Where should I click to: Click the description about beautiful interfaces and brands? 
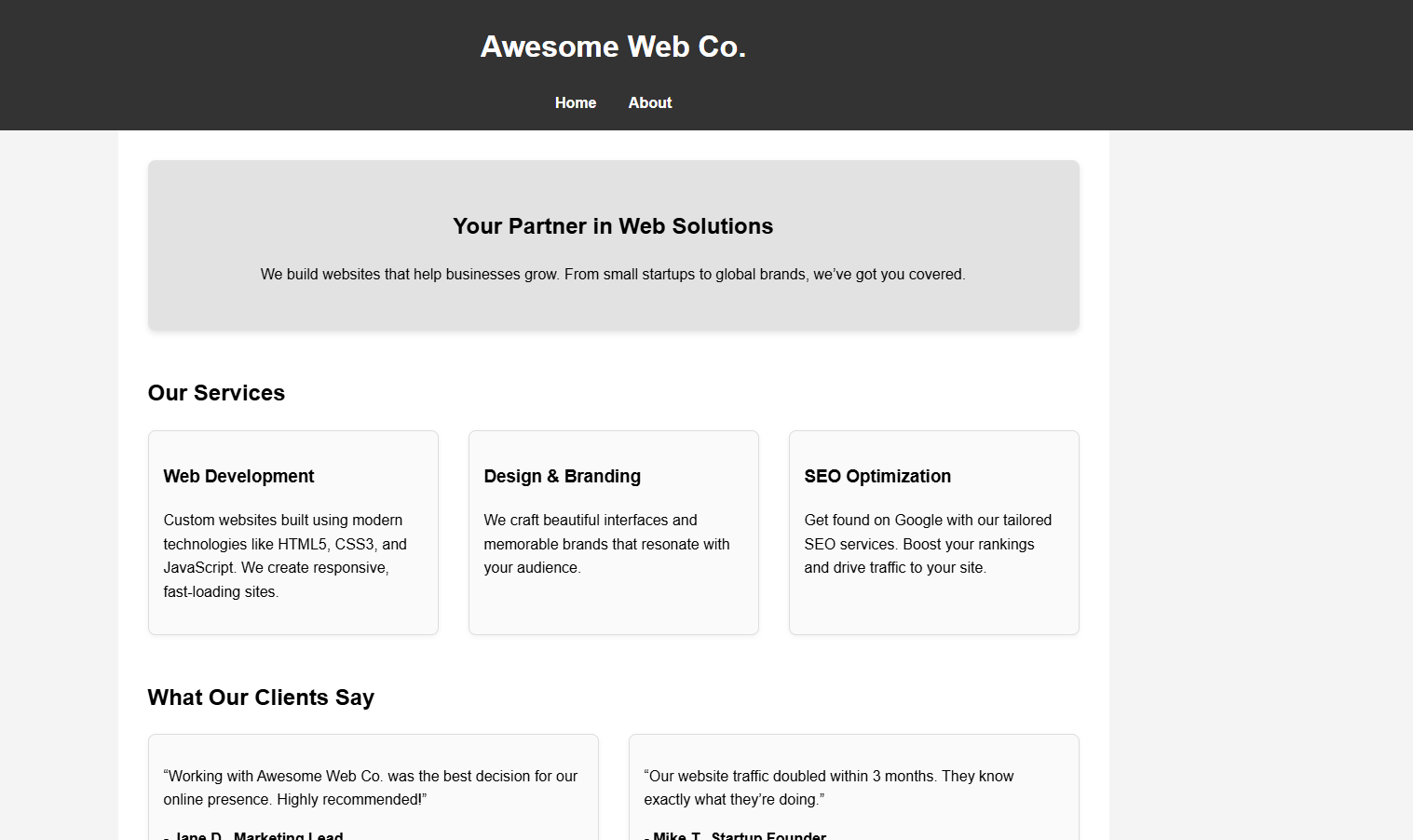(x=606, y=544)
